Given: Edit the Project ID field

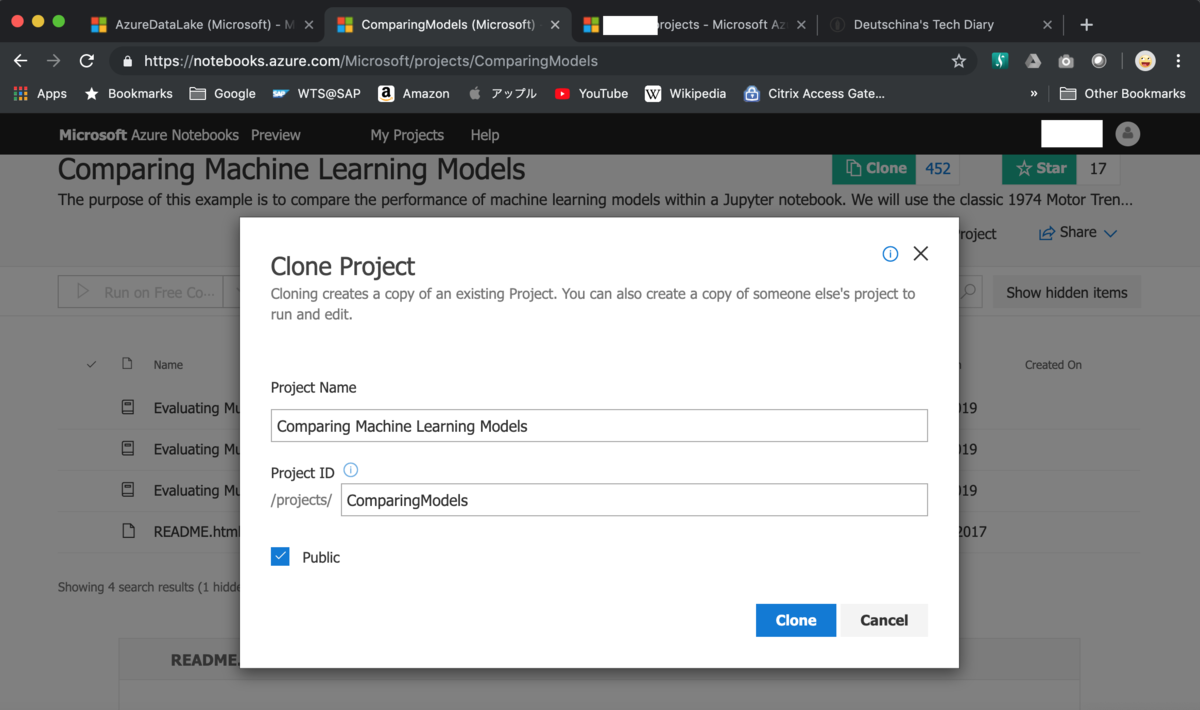Looking at the screenshot, I should tap(634, 500).
